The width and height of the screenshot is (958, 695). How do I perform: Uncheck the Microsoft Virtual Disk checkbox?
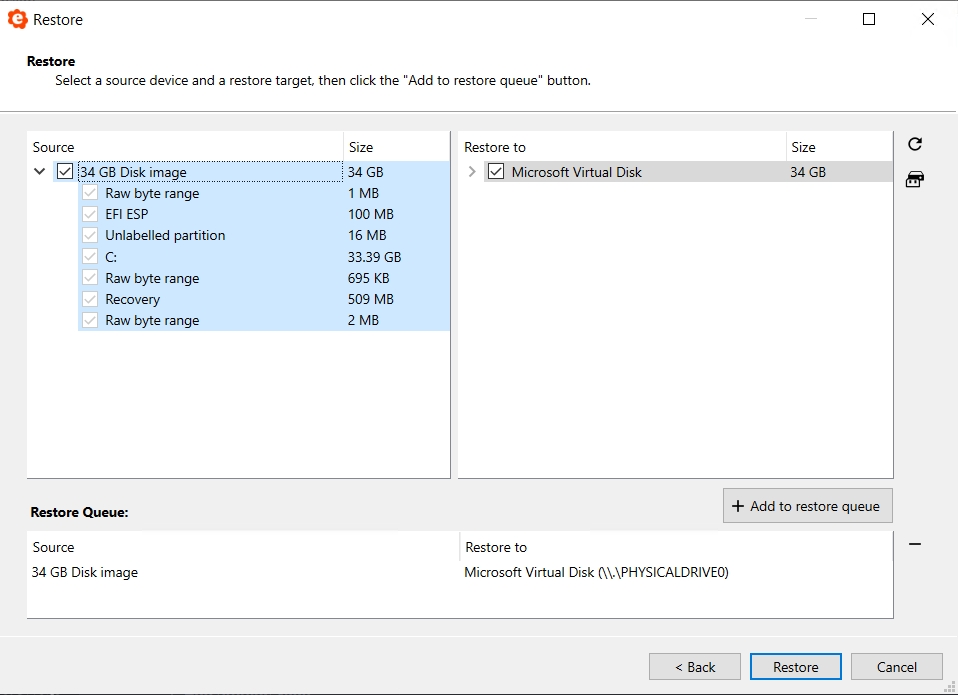[496, 172]
